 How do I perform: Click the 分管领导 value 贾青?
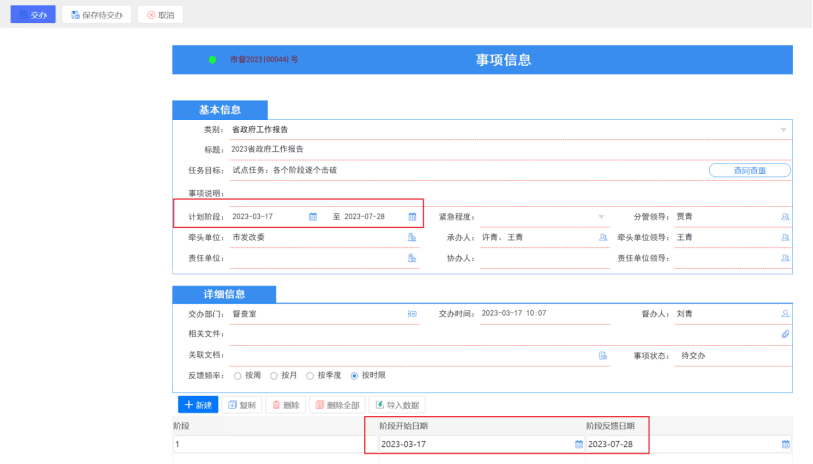[x=684, y=217]
